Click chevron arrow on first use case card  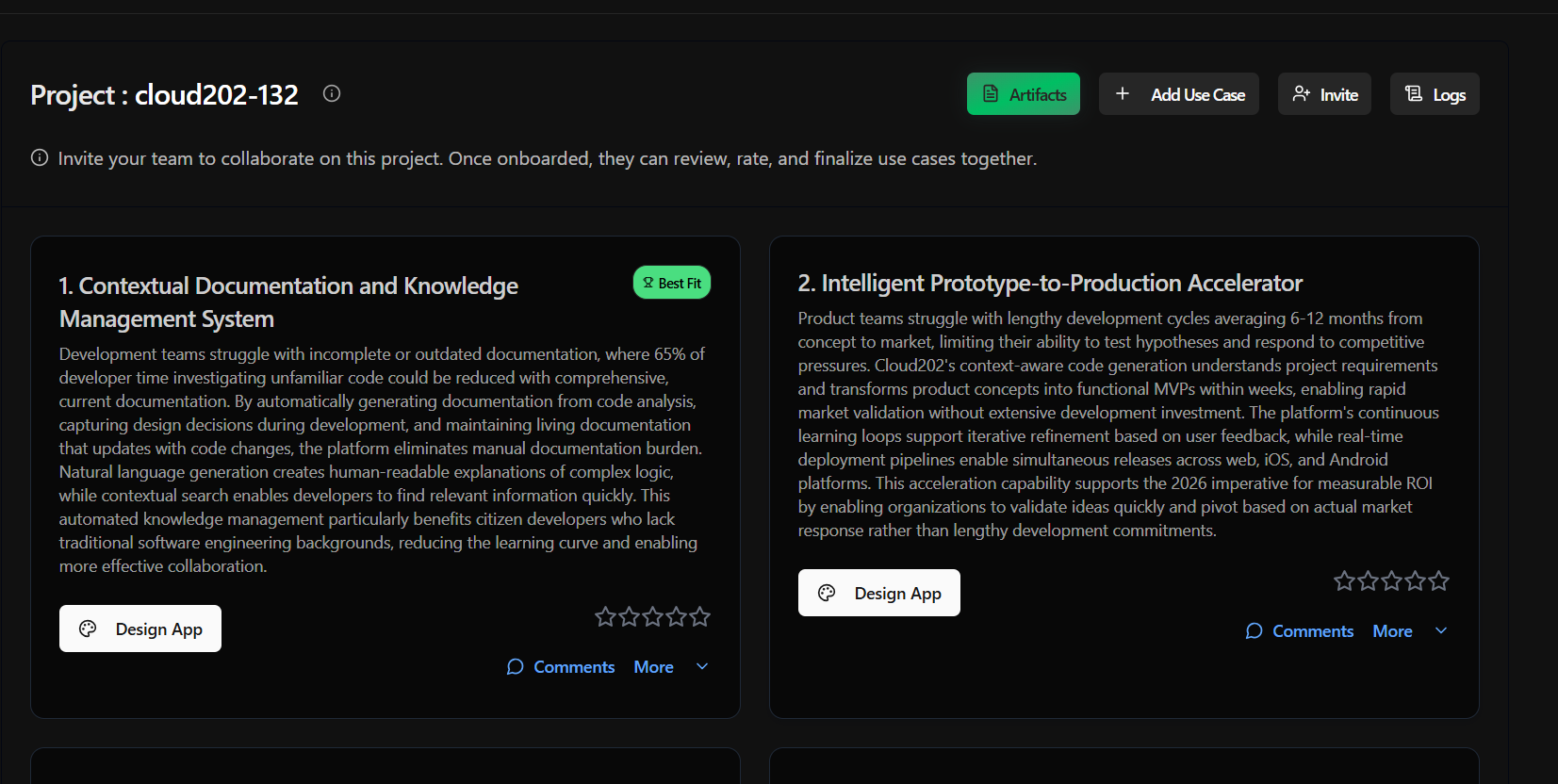(x=702, y=667)
